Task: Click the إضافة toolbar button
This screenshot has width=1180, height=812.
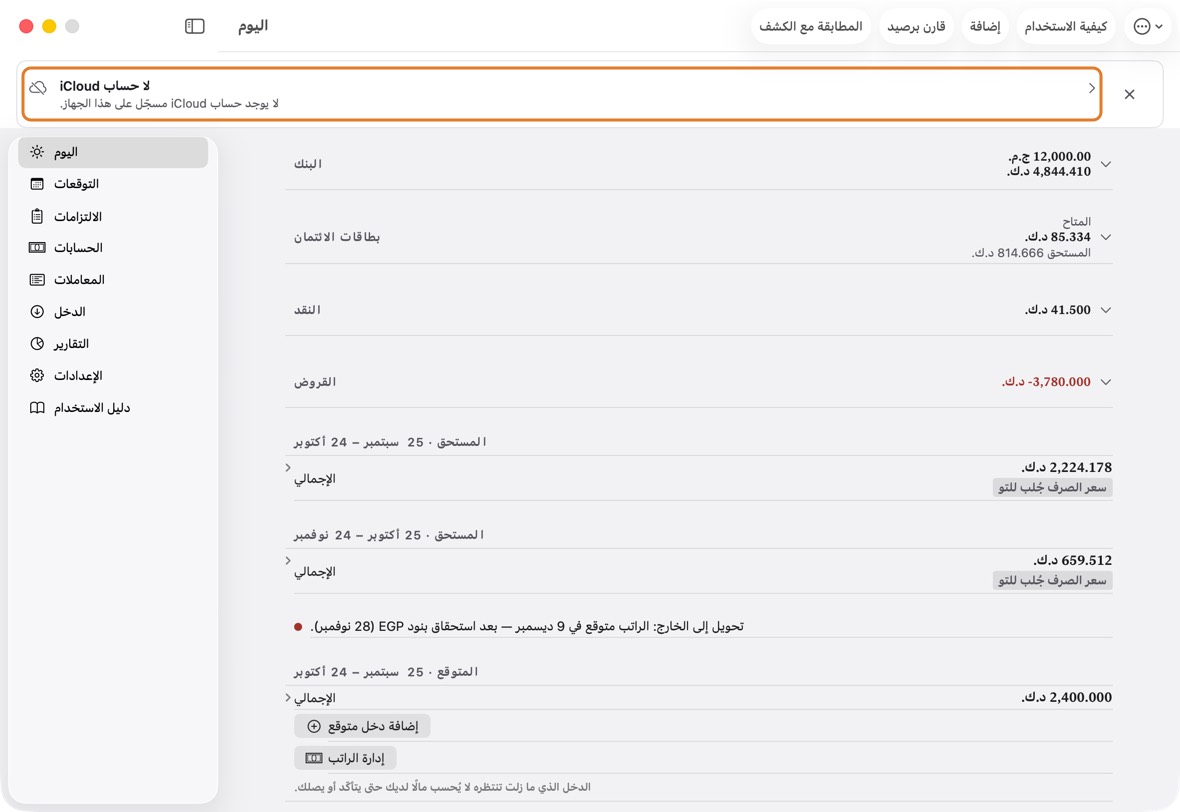Action: tap(984, 26)
